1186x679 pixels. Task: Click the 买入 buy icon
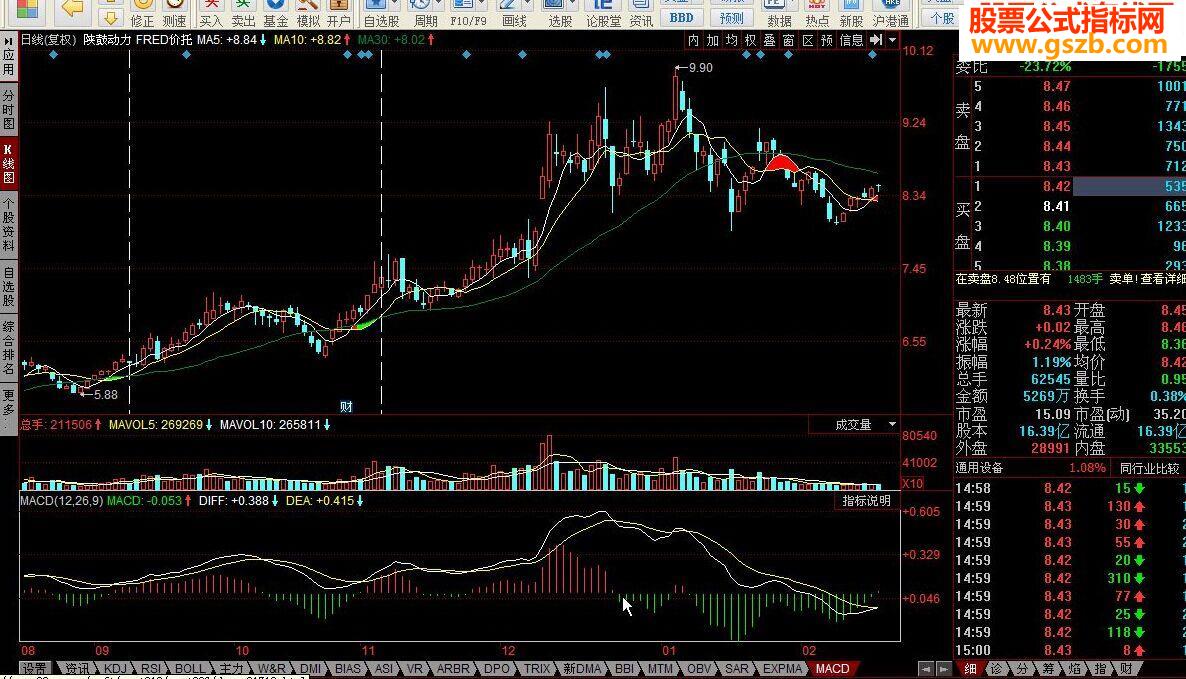click(211, 14)
